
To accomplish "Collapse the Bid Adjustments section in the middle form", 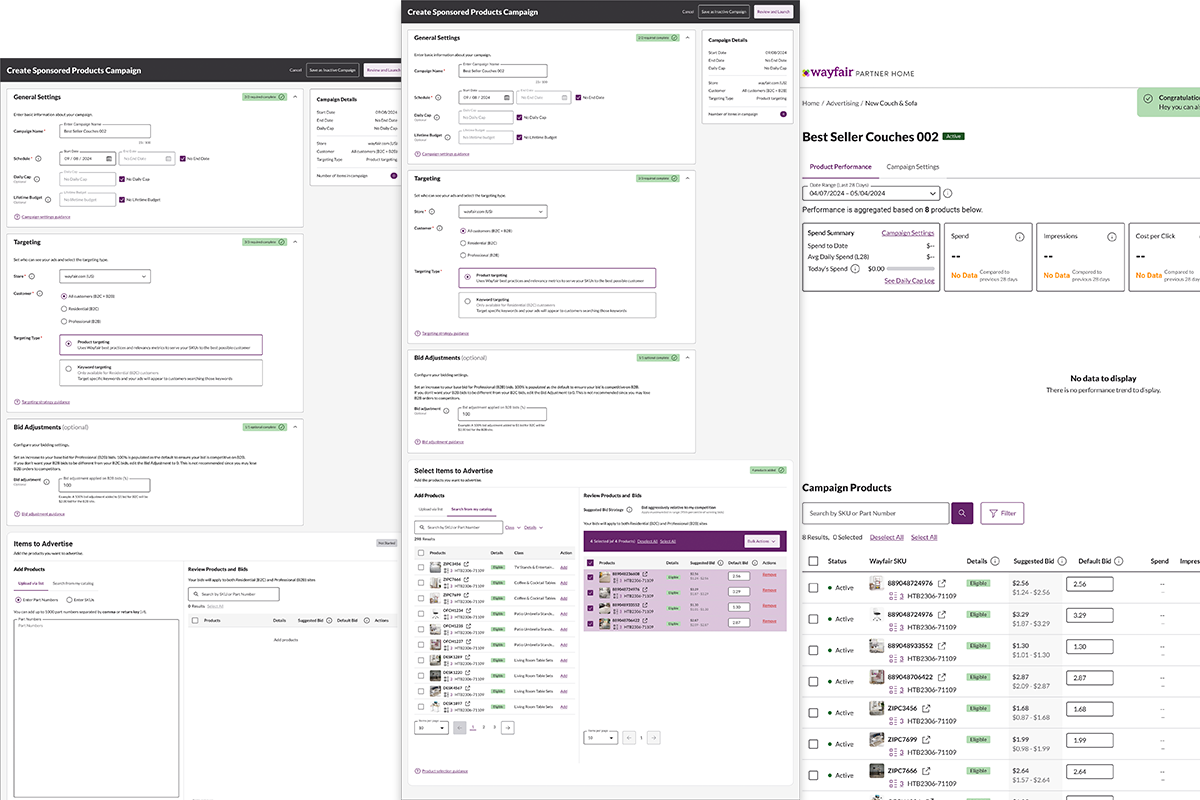I will [x=688, y=357].
